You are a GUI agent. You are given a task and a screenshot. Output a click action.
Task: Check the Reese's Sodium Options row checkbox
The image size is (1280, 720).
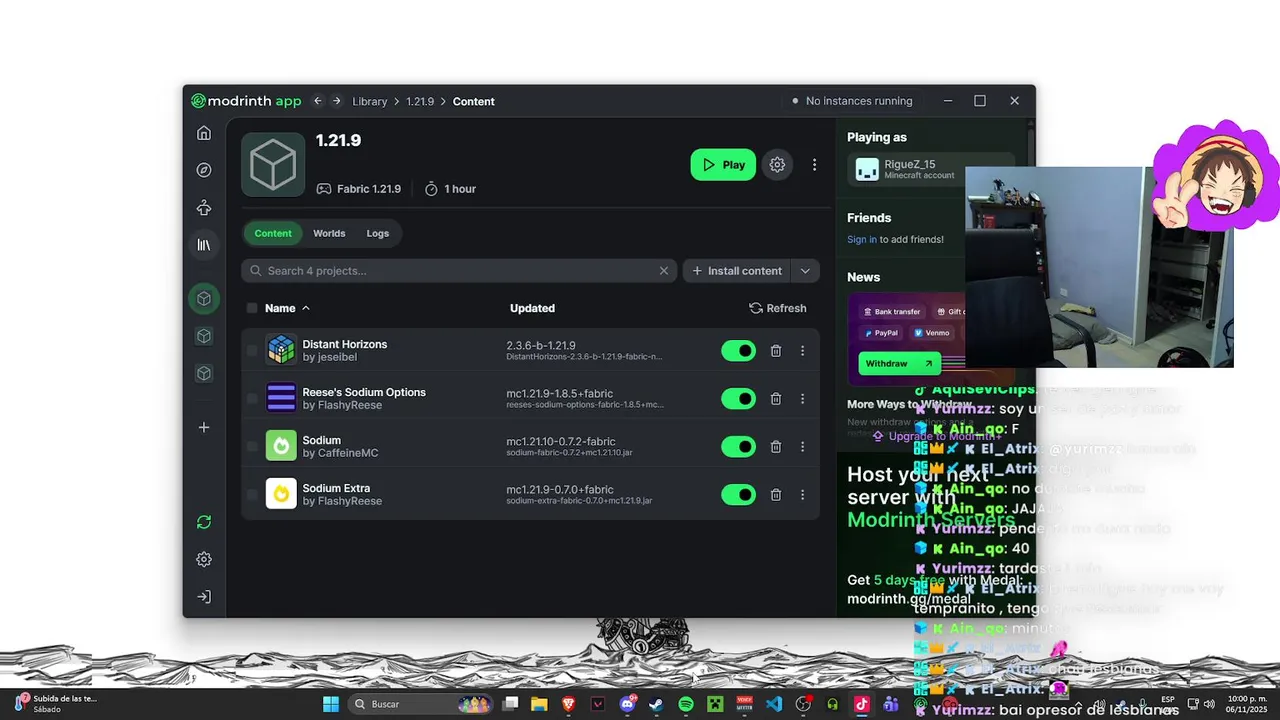[x=252, y=399]
